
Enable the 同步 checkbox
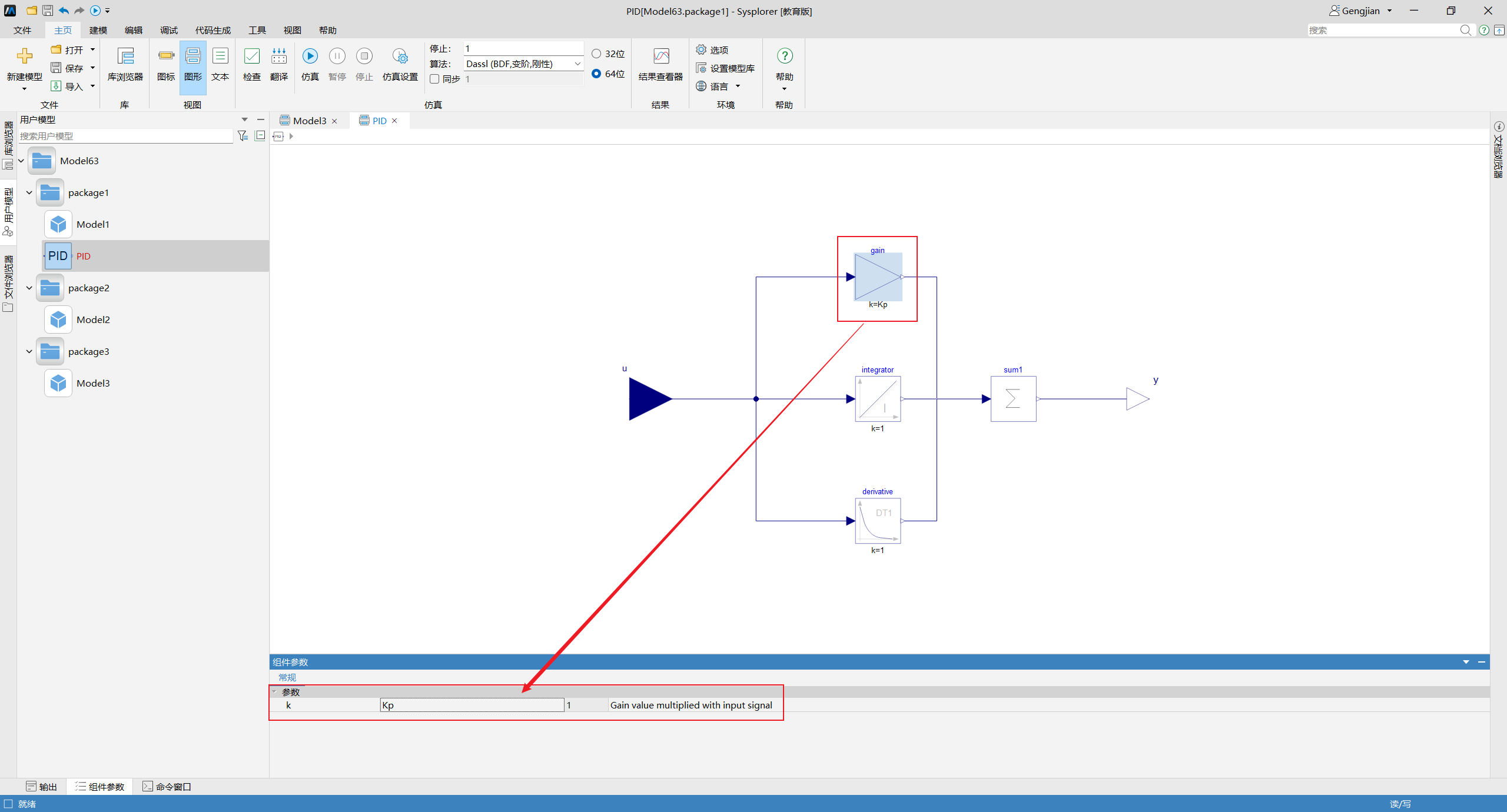(x=434, y=79)
